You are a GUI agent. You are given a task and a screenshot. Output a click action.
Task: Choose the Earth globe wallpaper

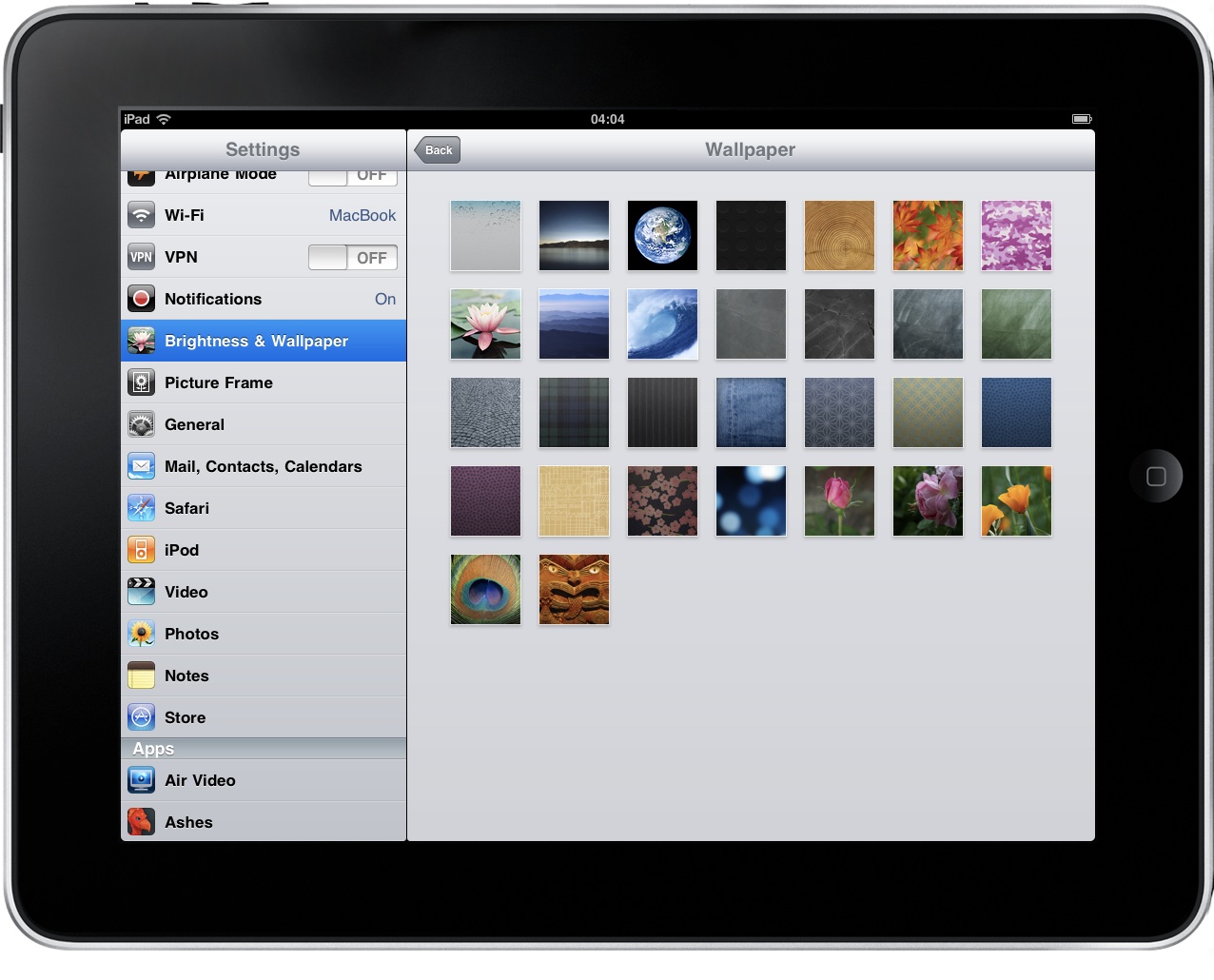point(662,235)
